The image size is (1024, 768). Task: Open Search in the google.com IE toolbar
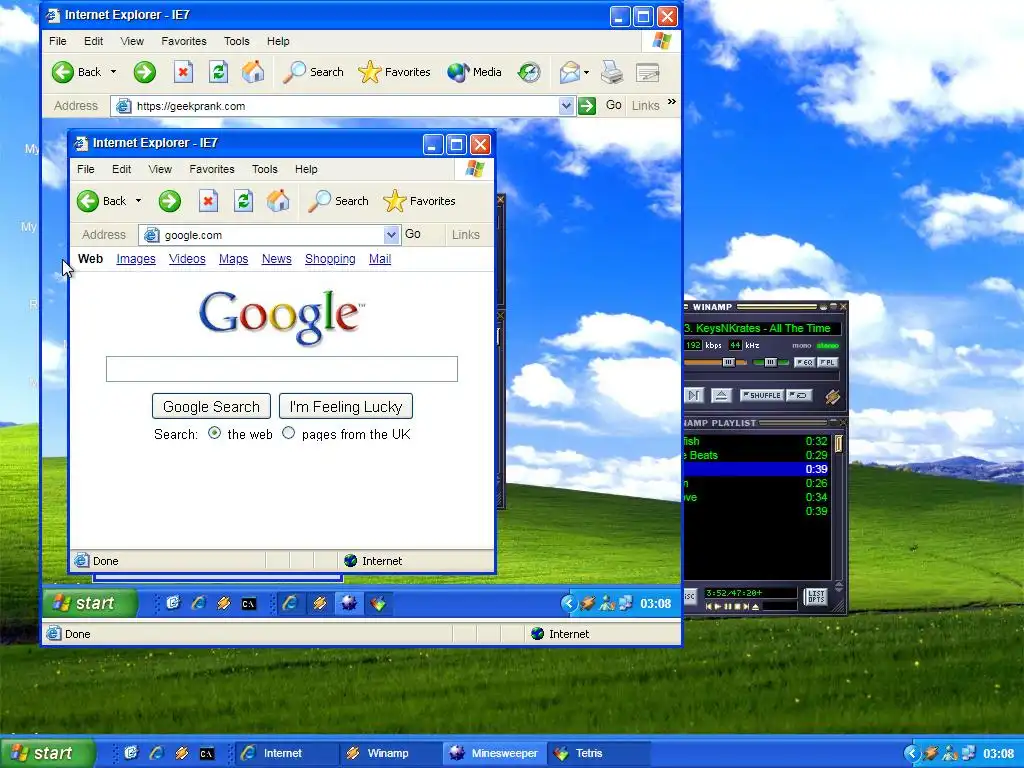(338, 201)
